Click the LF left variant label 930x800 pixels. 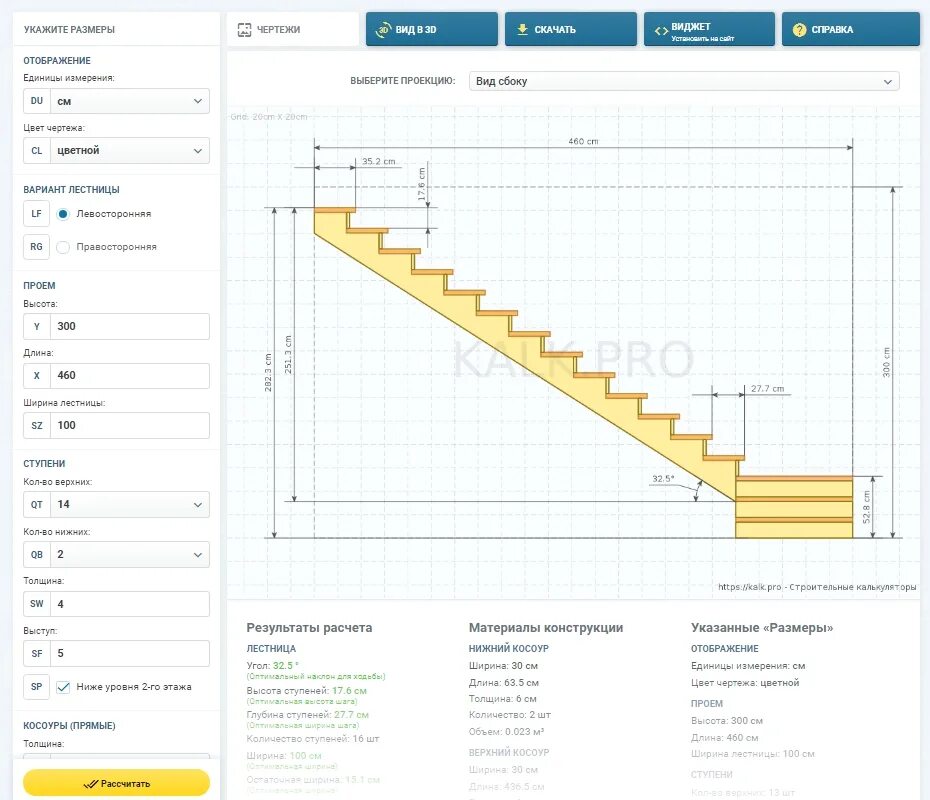(x=36, y=214)
